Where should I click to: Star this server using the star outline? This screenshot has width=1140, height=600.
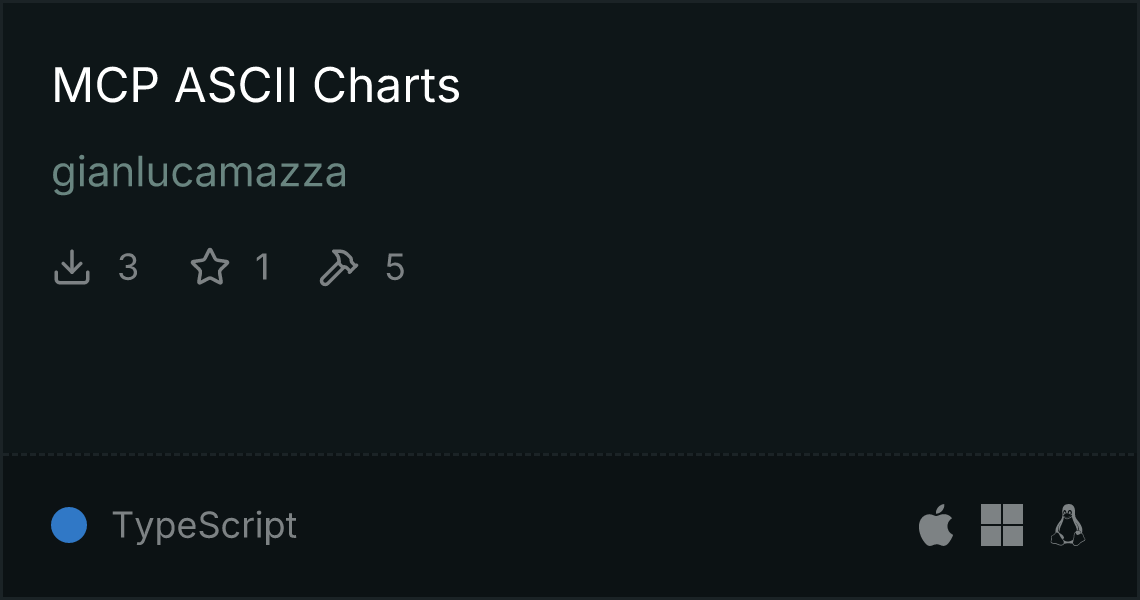(210, 268)
